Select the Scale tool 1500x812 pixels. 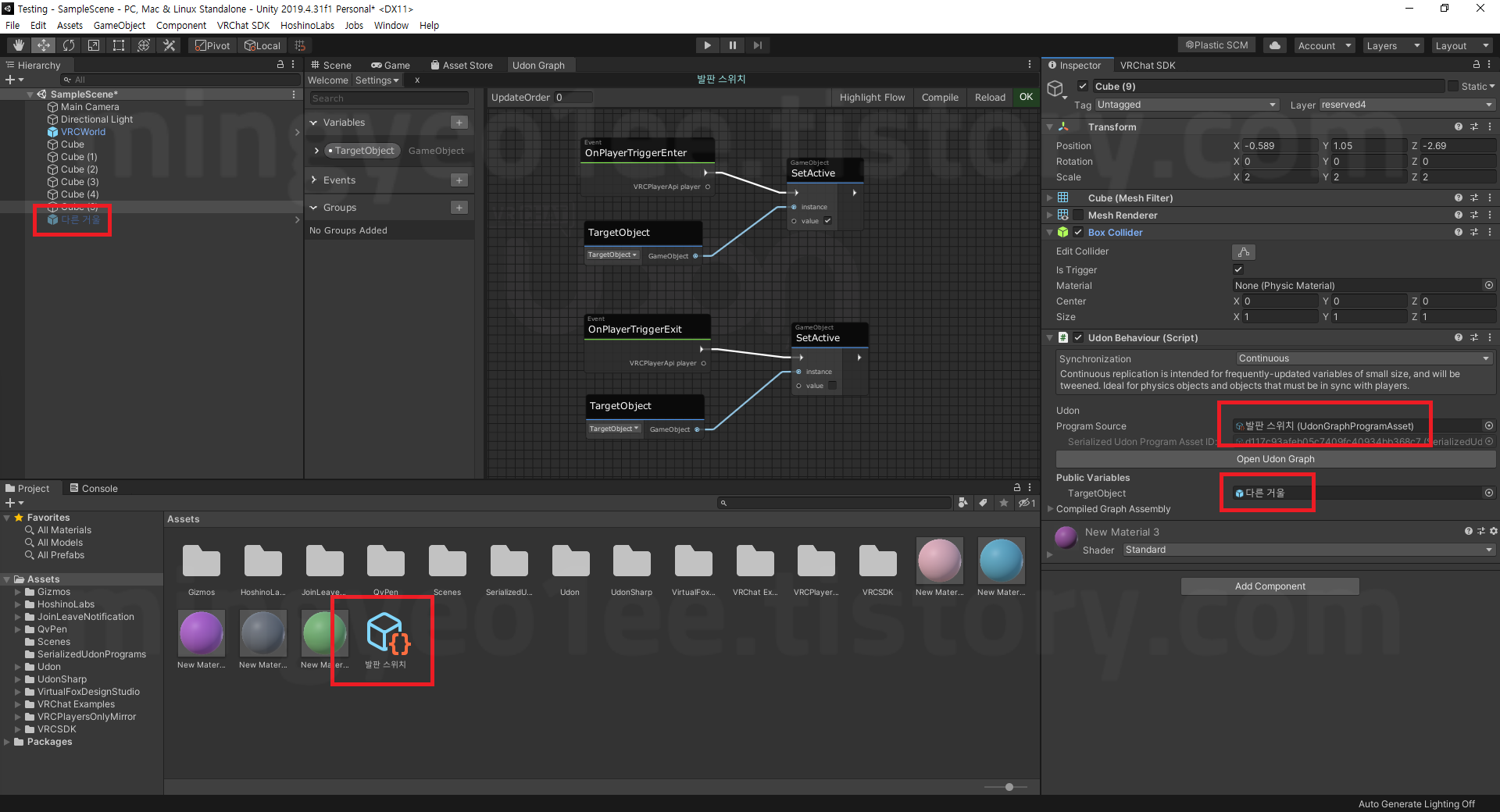pyautogui.click(x=94, y=45)
